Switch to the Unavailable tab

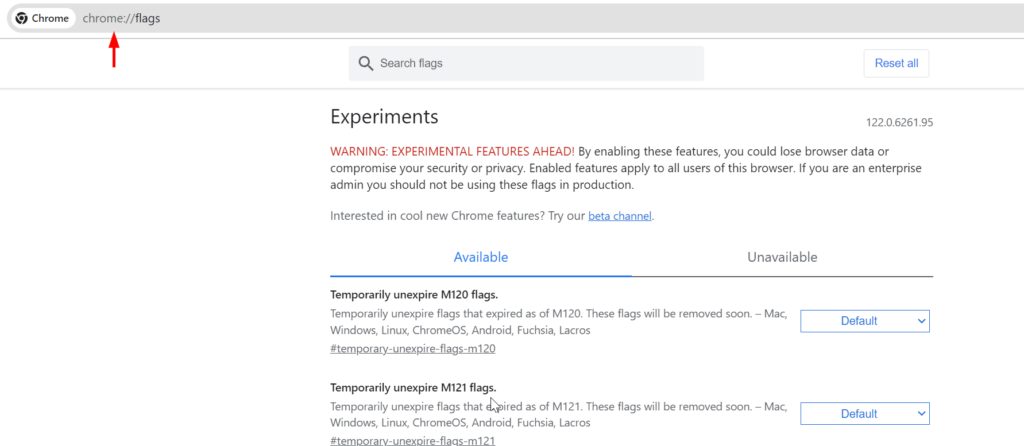pos(782,257)
